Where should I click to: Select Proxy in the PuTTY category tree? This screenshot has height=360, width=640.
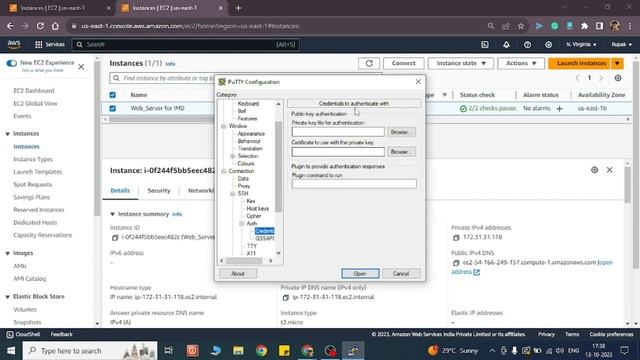[244, 186]
